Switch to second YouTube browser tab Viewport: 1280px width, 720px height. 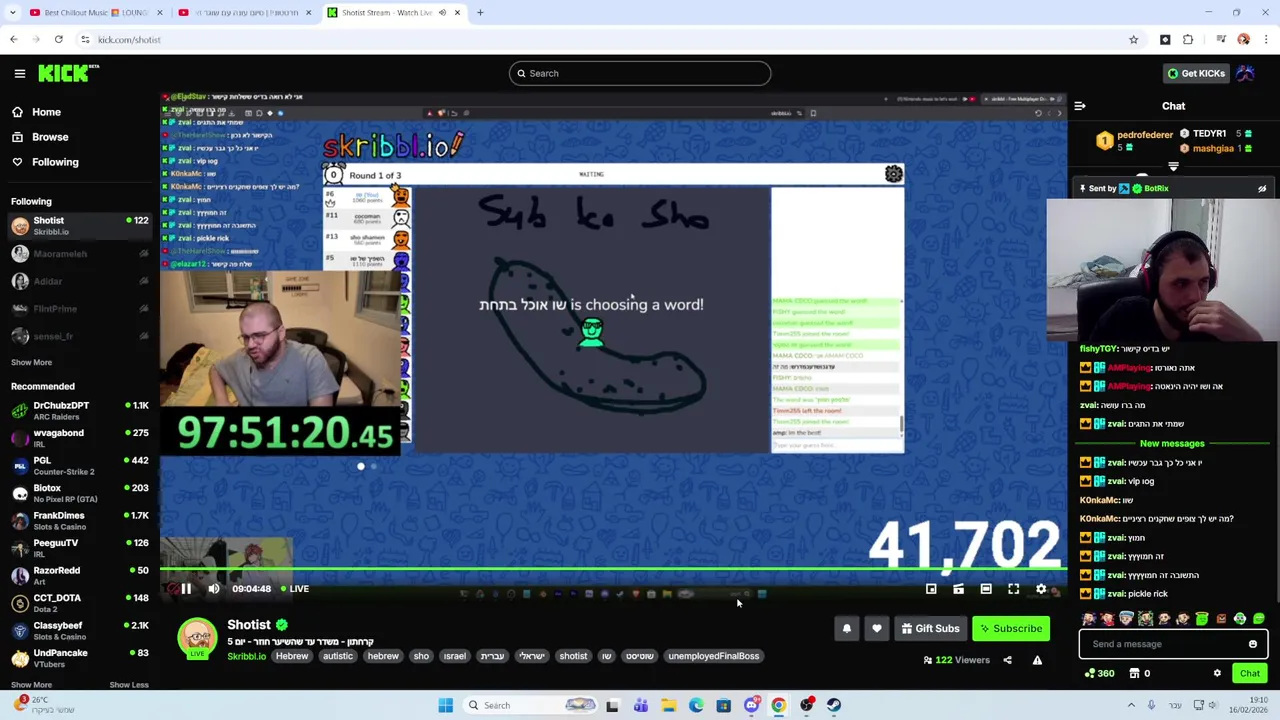click(x=245, y=13)
